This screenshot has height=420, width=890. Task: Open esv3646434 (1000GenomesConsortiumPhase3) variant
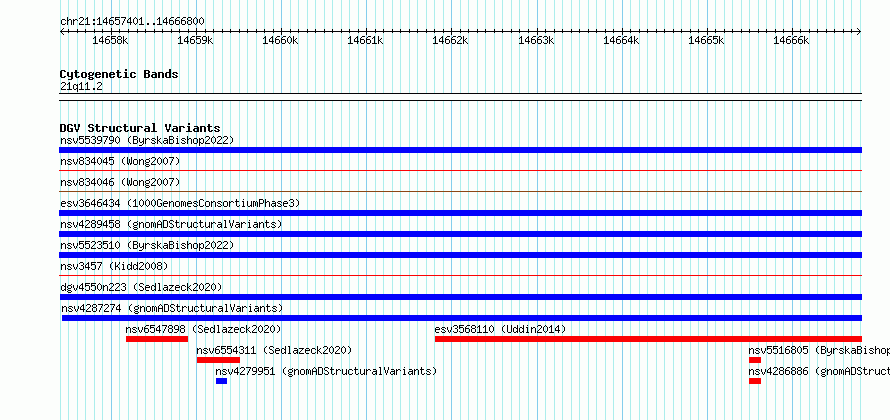point(180,203)
